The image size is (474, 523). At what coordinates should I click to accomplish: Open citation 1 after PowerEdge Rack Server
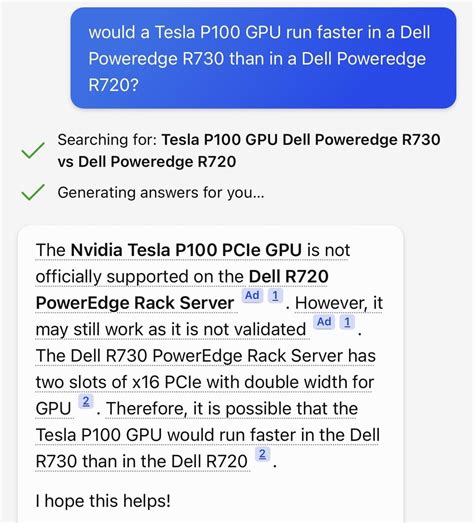(x=275, y=296)
